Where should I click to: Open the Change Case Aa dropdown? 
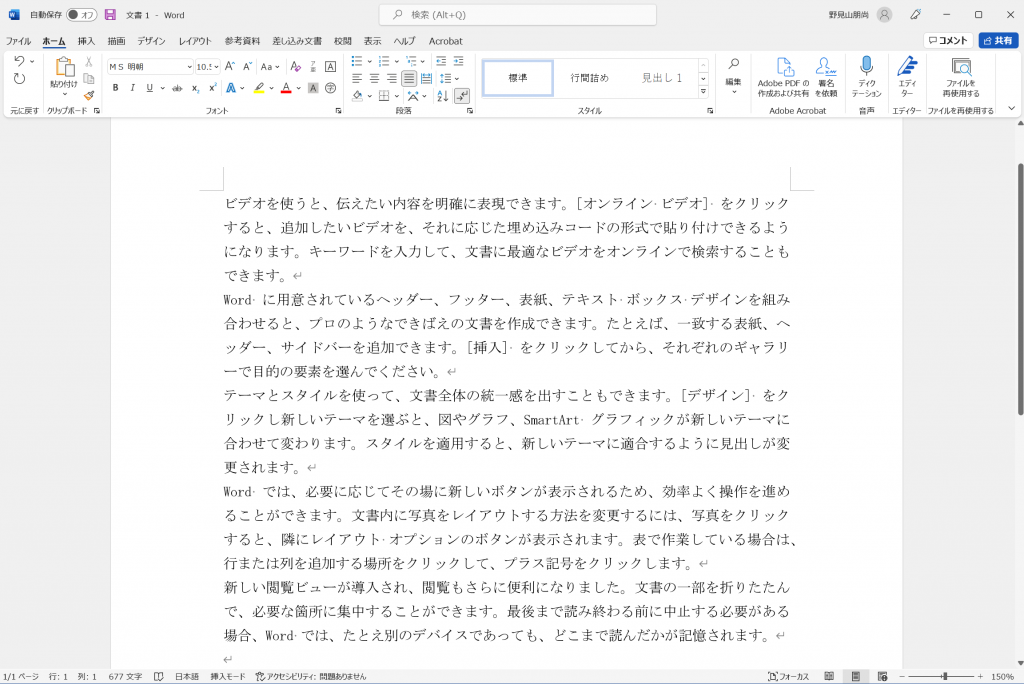click(270, 67)
